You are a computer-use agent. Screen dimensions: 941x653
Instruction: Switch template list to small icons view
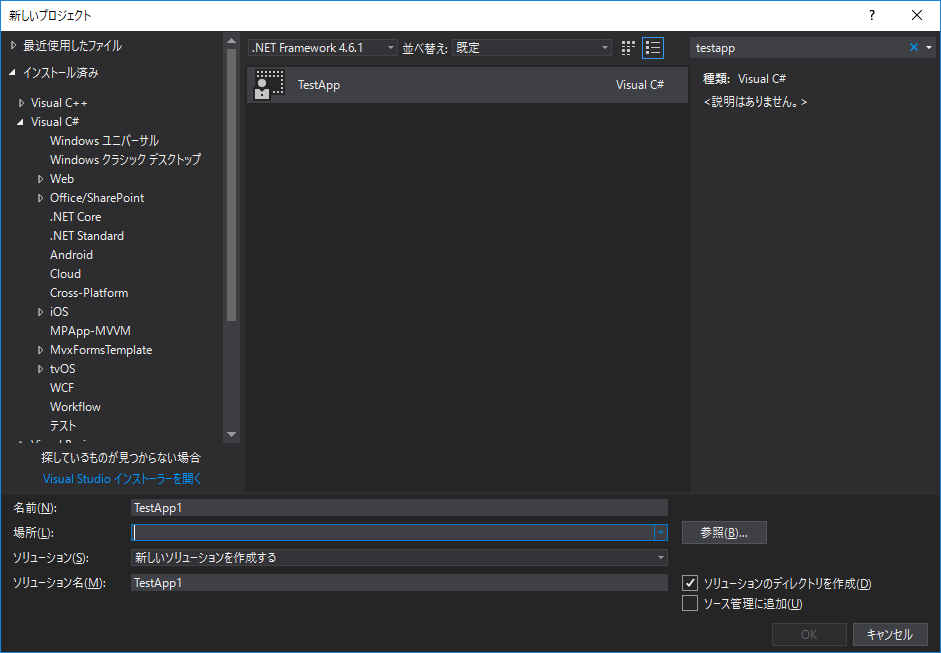627,47
